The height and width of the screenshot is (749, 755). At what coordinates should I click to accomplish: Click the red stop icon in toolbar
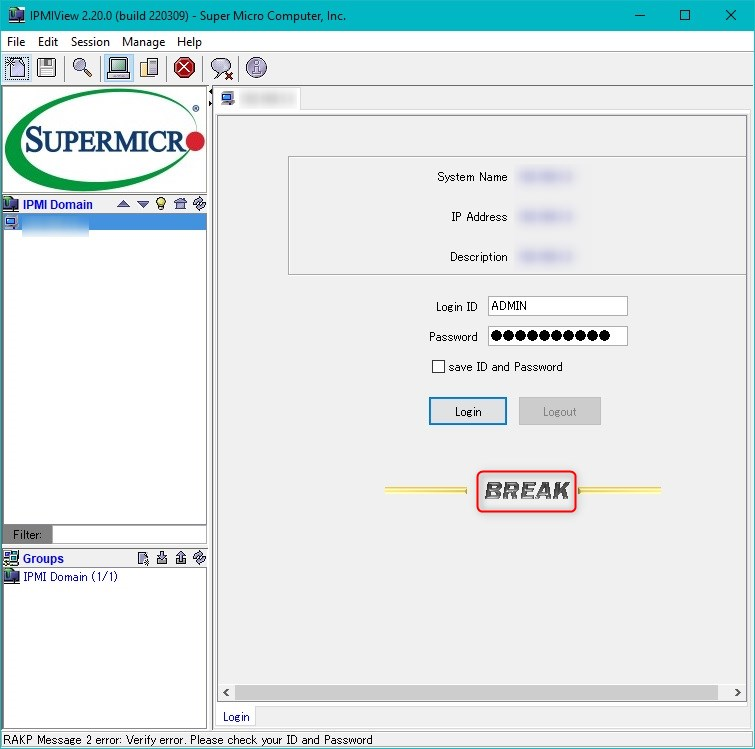pyautogui.click(x=184, y=68)
